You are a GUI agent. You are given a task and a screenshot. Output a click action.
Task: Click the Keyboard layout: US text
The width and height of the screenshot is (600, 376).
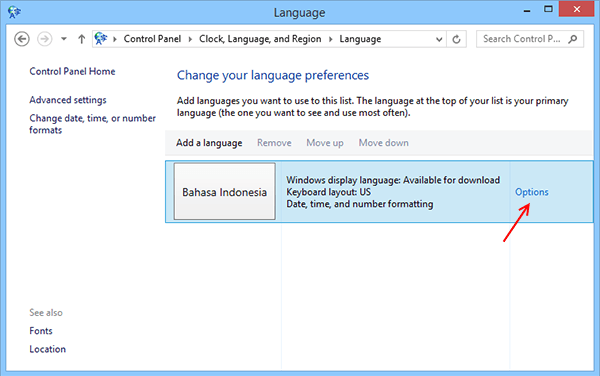point(328,192)
